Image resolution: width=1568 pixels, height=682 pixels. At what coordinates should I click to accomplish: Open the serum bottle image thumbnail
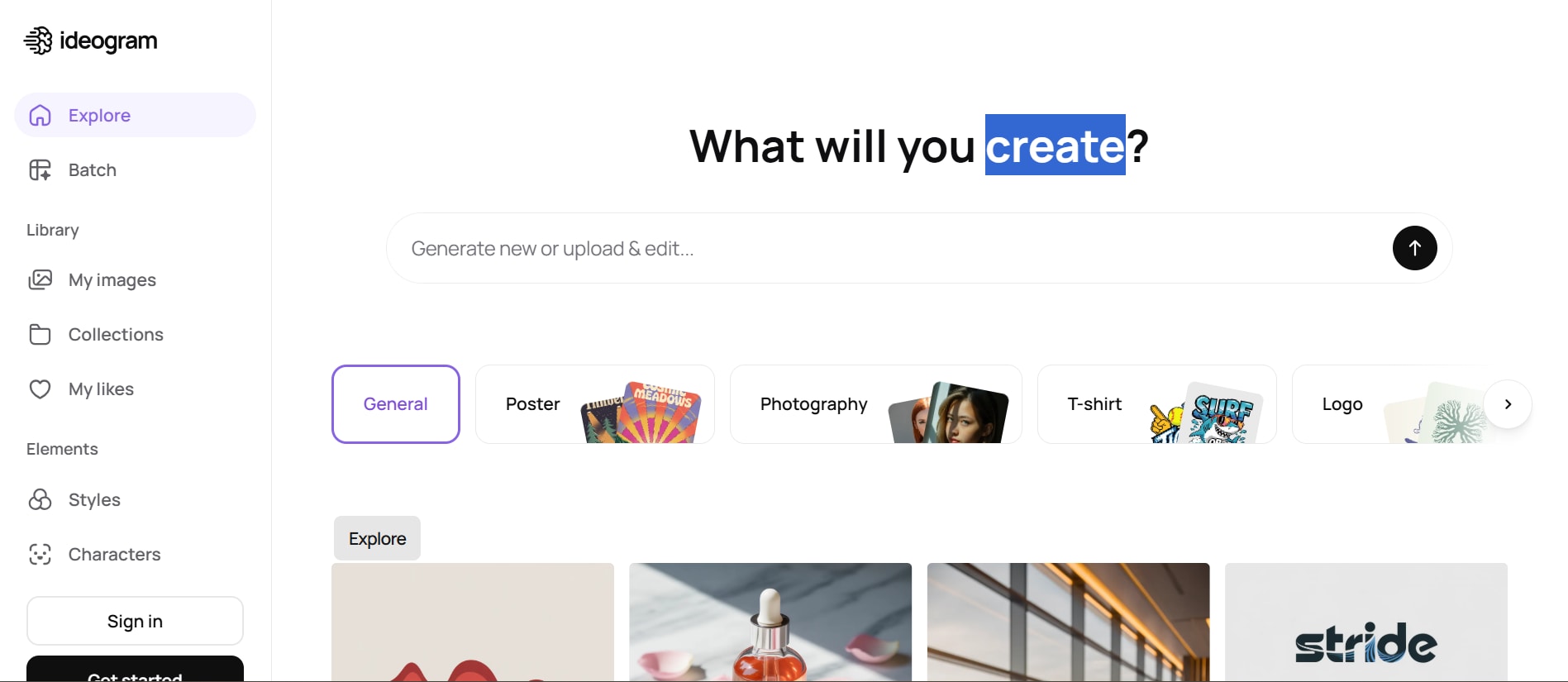770,622
